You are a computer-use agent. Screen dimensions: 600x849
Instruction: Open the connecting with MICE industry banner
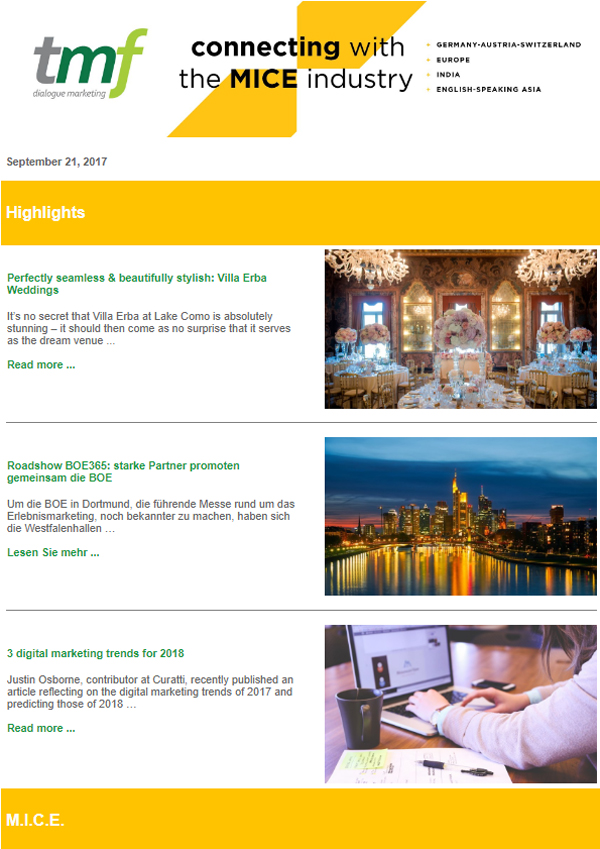point(297,69)
